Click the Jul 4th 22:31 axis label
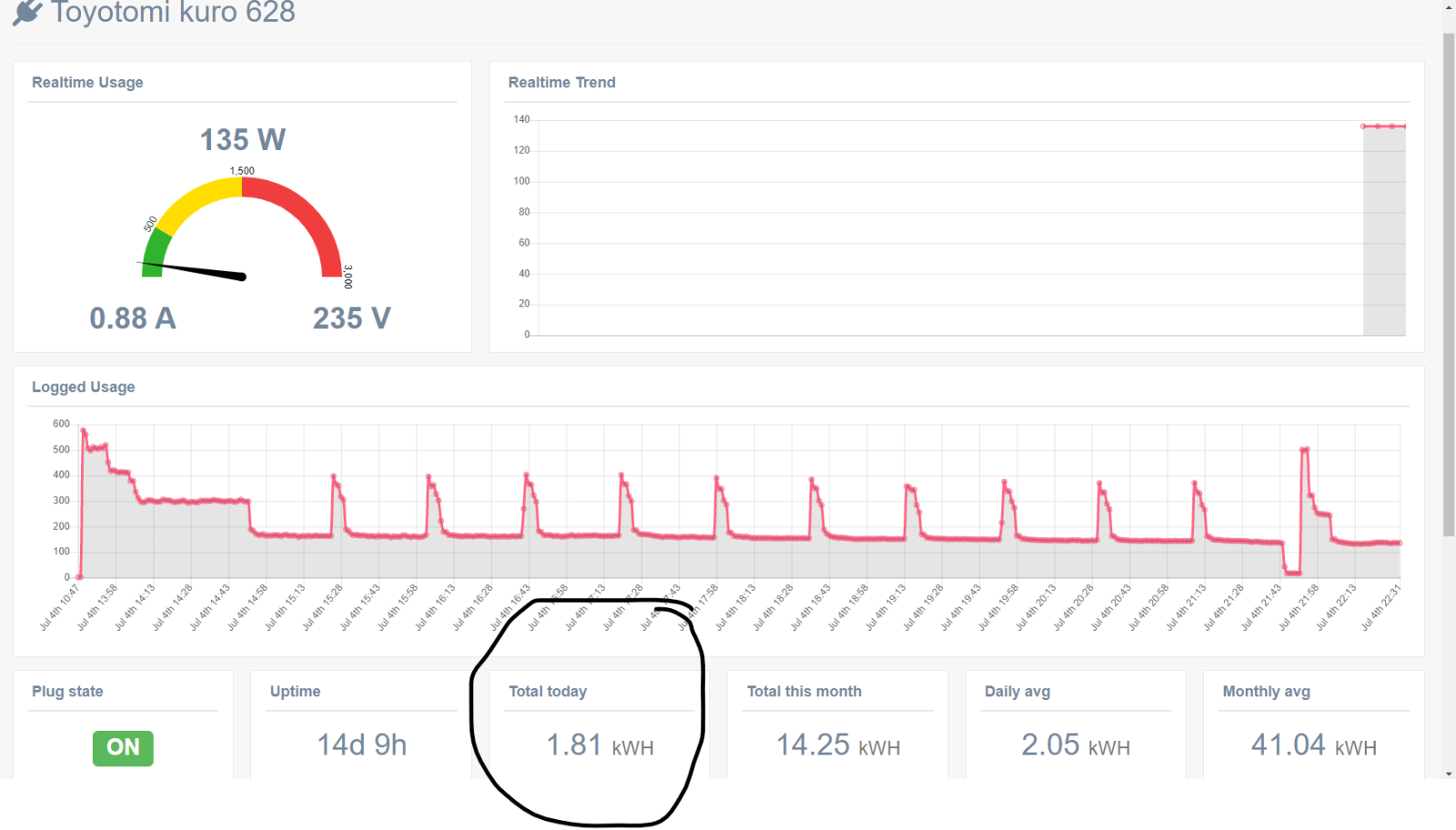The image size is (1456, 830). pyautogui.click(x=1380, y=607)
